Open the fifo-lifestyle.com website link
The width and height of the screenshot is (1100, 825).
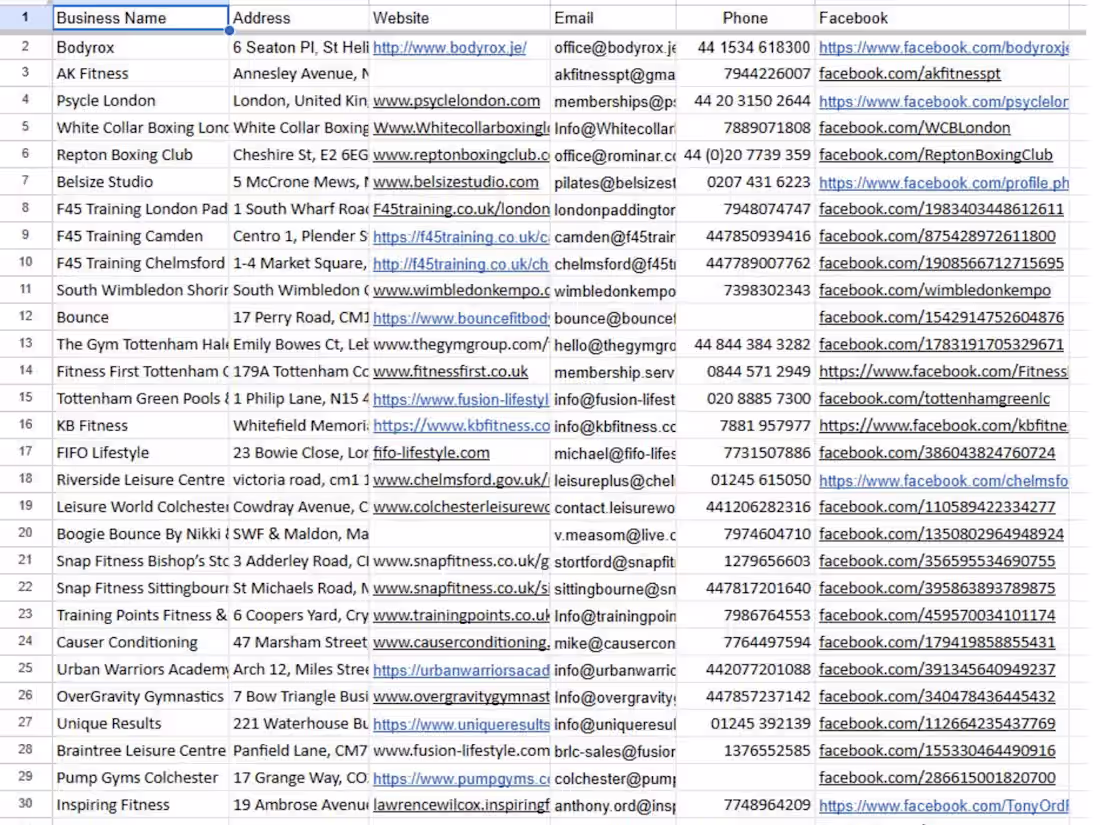coord(428,452)
